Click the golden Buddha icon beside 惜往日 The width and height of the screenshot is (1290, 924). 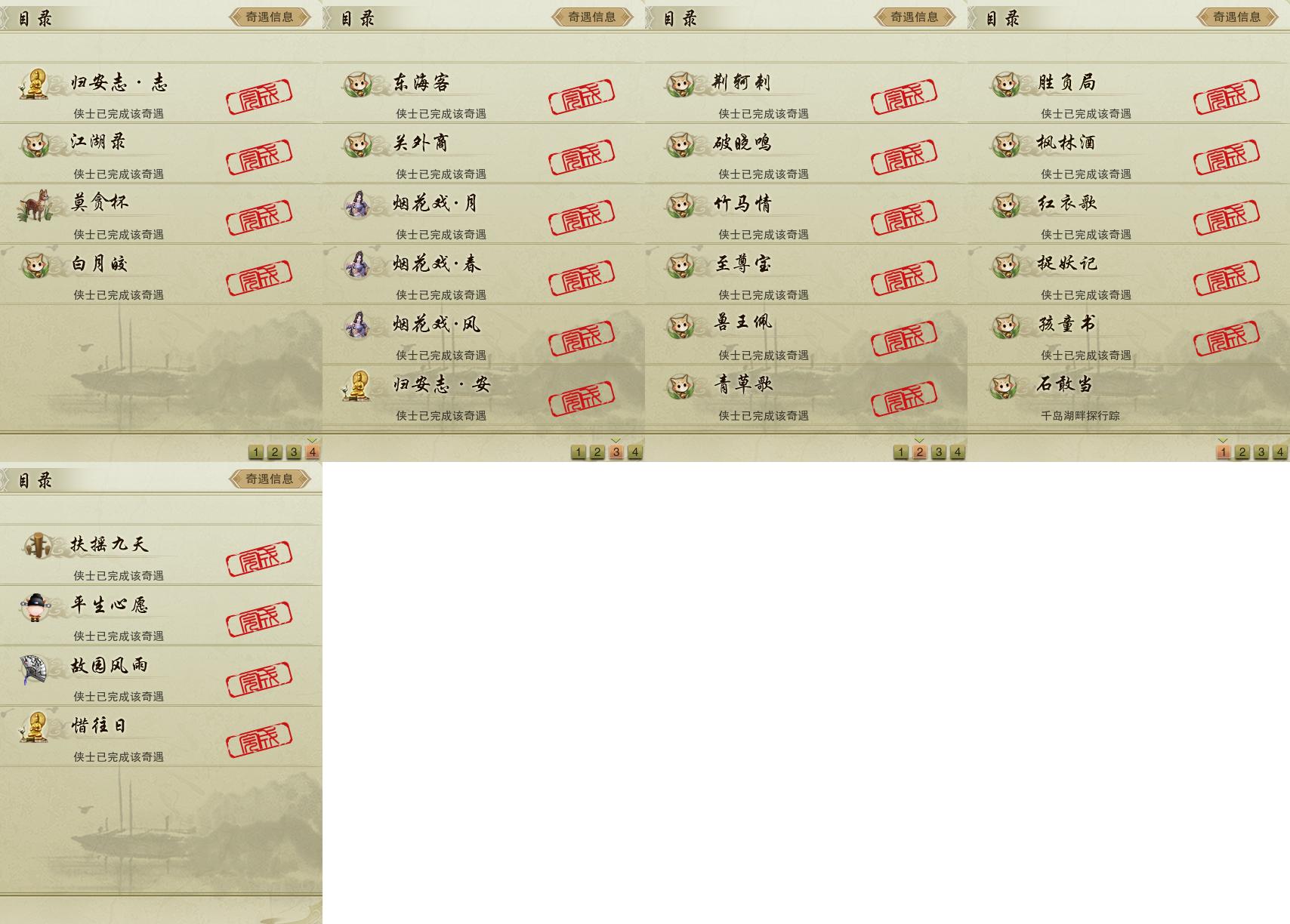coord(35,727)
